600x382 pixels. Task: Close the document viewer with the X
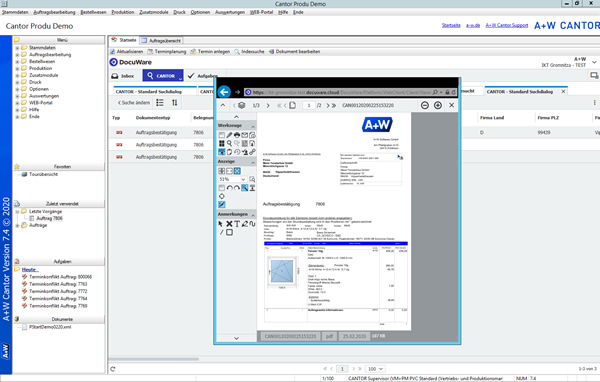point(452,105)
